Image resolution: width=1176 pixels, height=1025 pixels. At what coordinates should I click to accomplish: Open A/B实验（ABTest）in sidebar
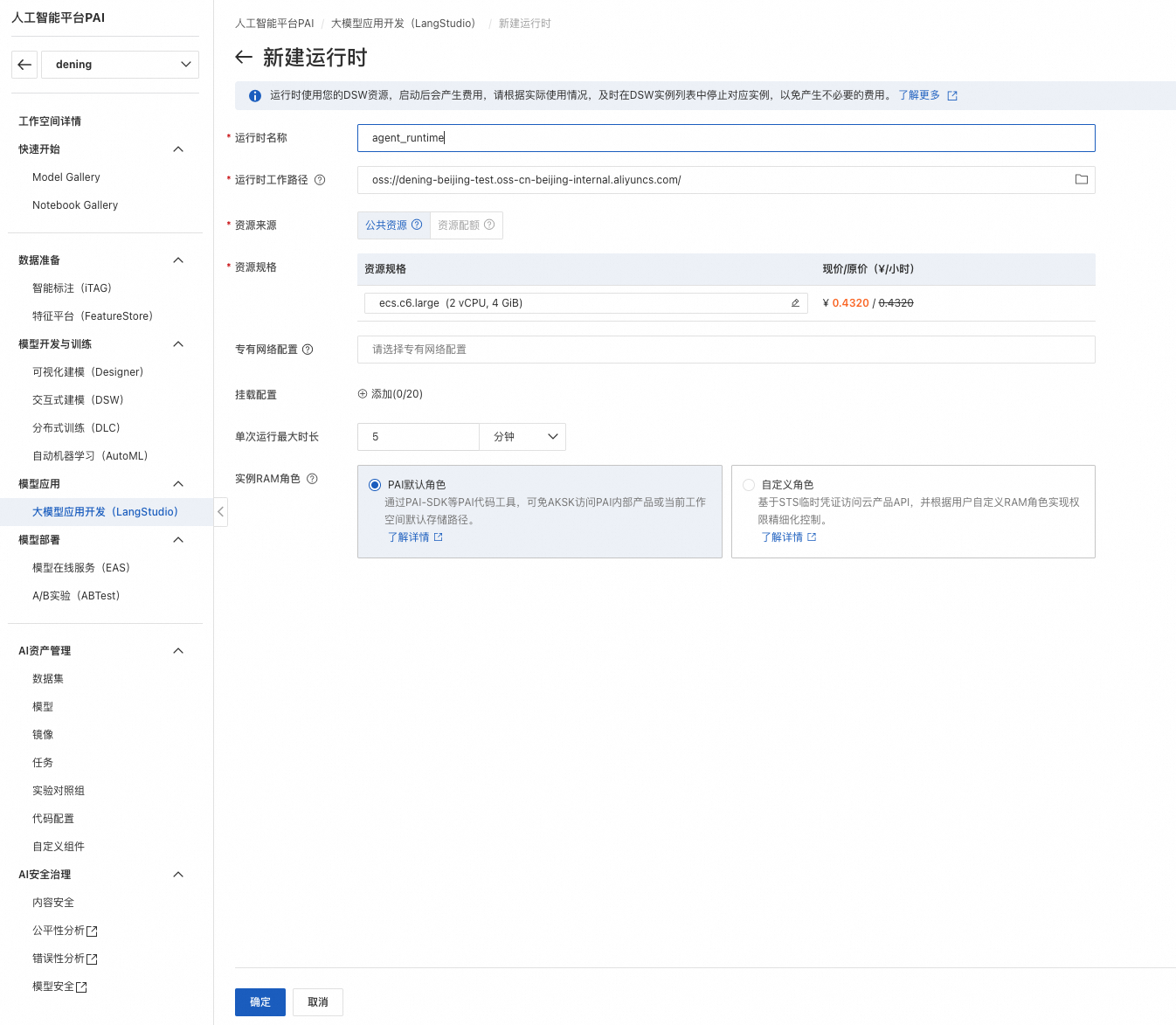[76, 596]
